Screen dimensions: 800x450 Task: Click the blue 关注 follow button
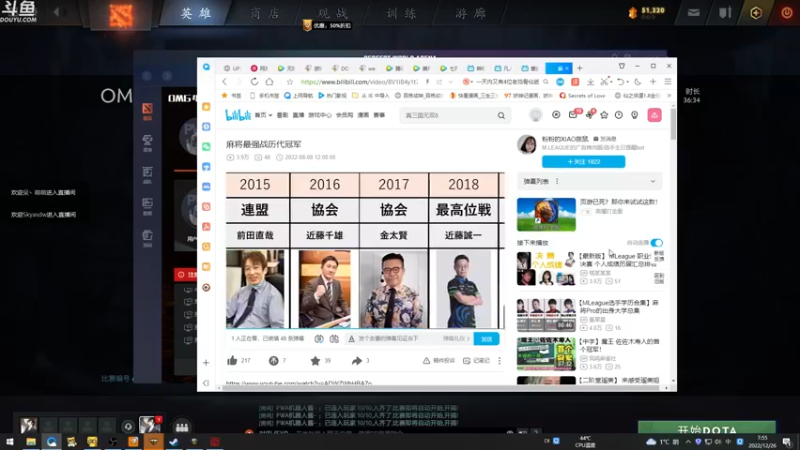583,162
